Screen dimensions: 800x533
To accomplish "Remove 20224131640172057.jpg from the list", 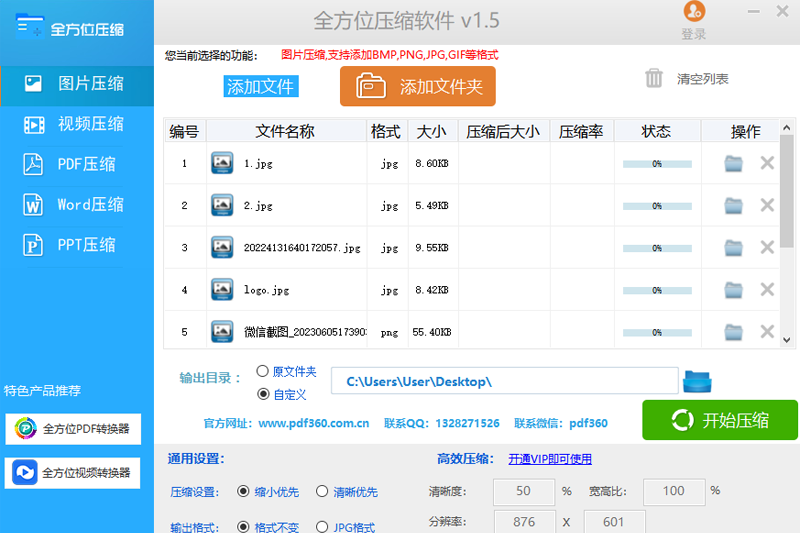I will pyautogui.click(x=767, y=247).
